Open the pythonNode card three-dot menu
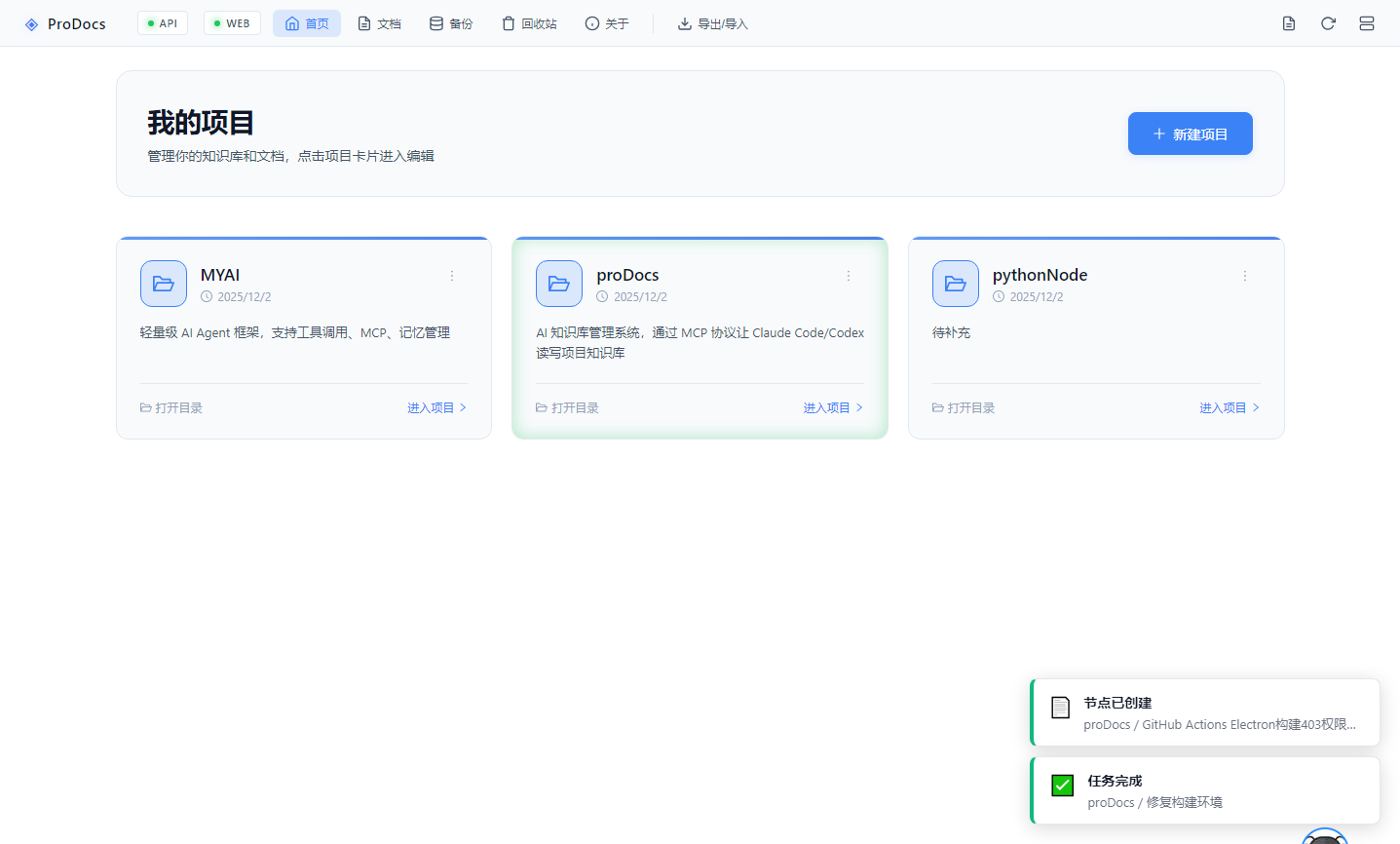The image size is (1400, 844). coord(1245,276)
